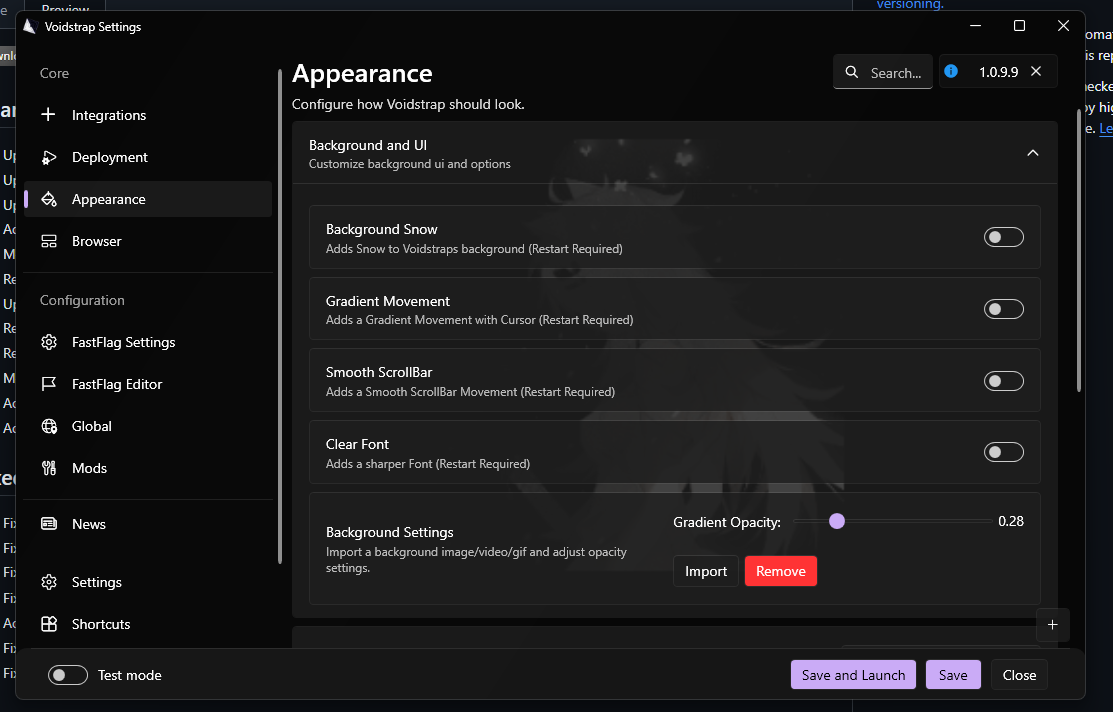Go to the Deployment page
This screenshot has width=1113, height=712.
pos(148,157)
